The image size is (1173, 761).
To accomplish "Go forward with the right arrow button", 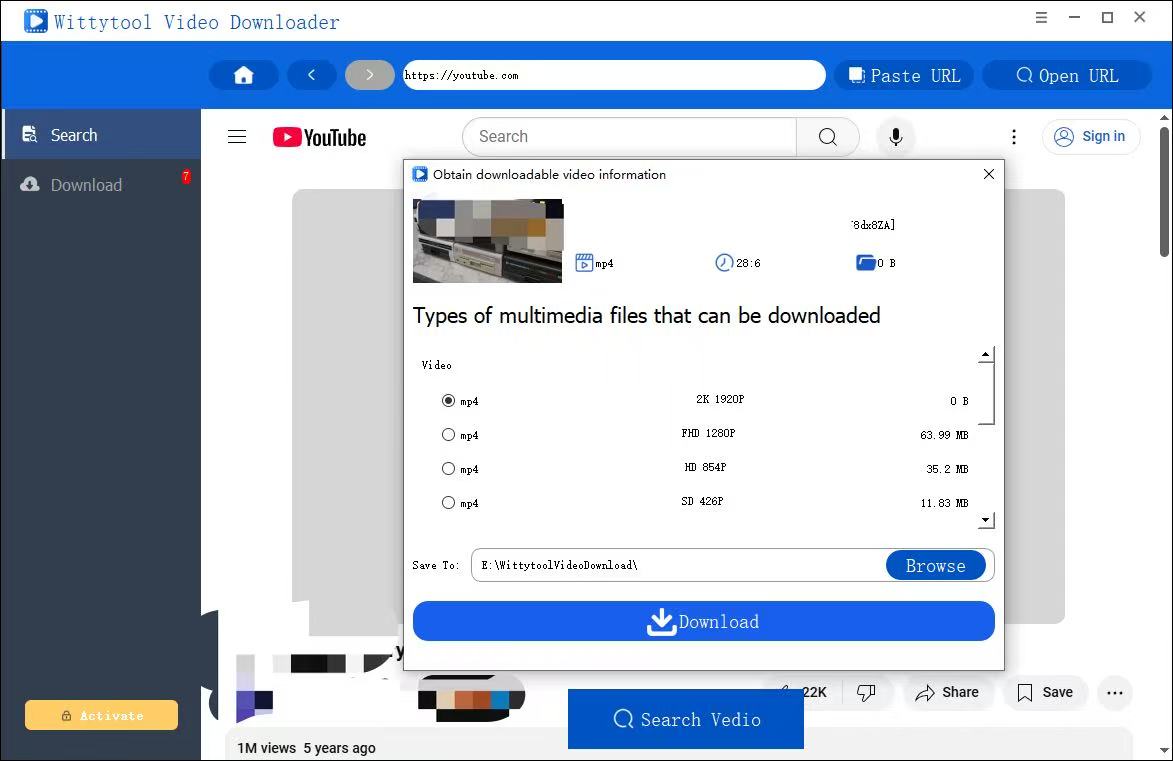I will [x=370, y=75].
